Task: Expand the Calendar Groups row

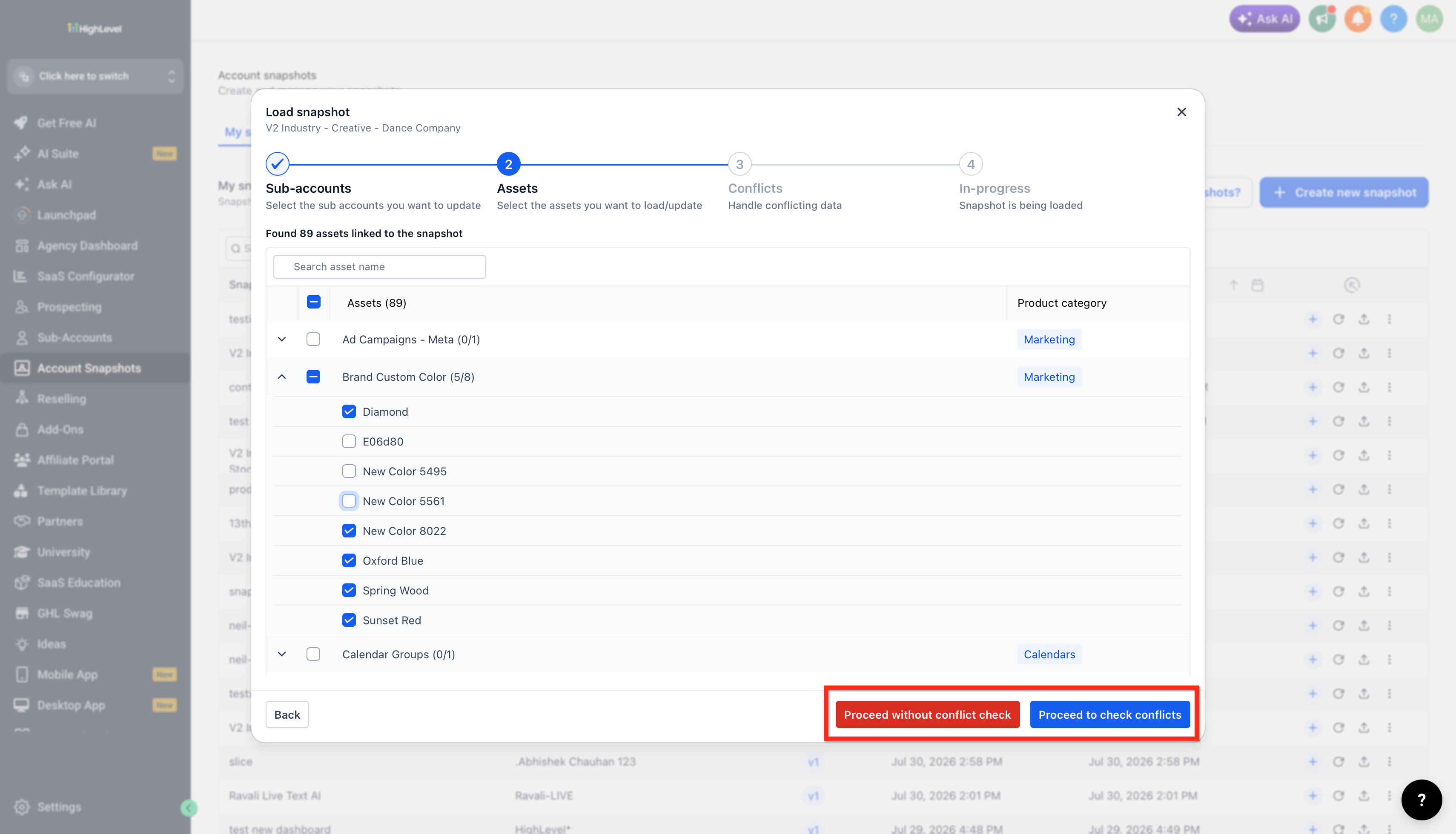Action: point(282,654)
